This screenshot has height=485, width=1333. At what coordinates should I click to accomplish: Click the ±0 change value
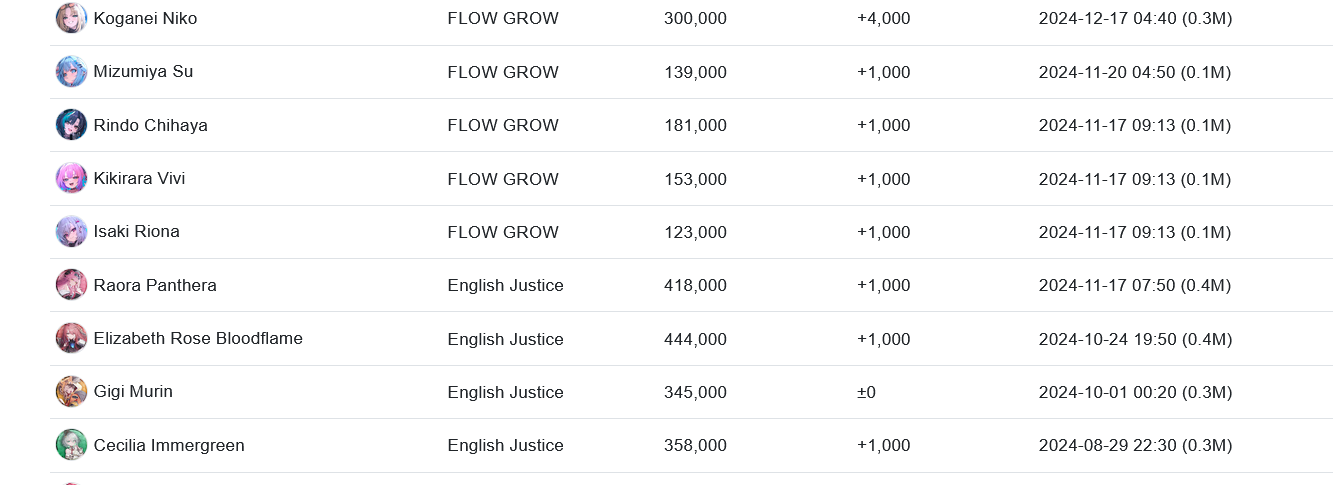click(866, 392)
